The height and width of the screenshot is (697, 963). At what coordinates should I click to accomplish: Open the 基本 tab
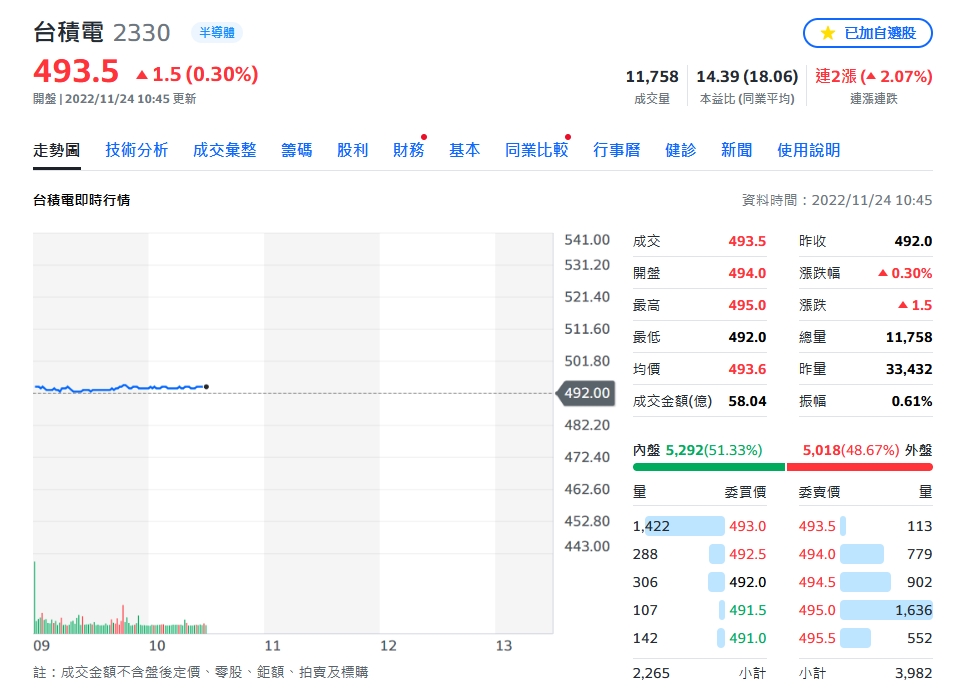tap(464, 150)
